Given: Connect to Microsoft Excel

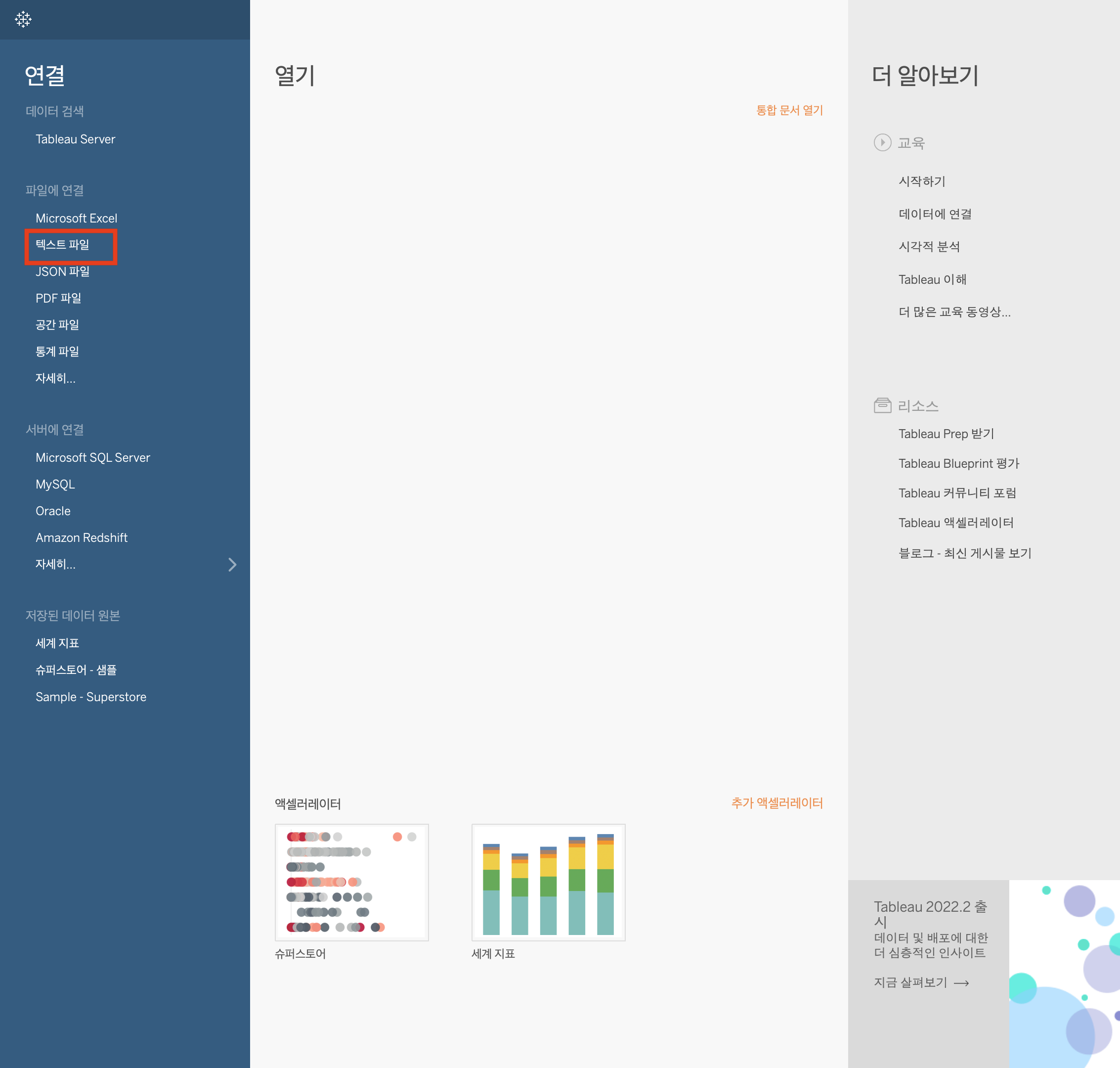Looking at the screenshot, I should pyautogui.click(x=76, y=218).
